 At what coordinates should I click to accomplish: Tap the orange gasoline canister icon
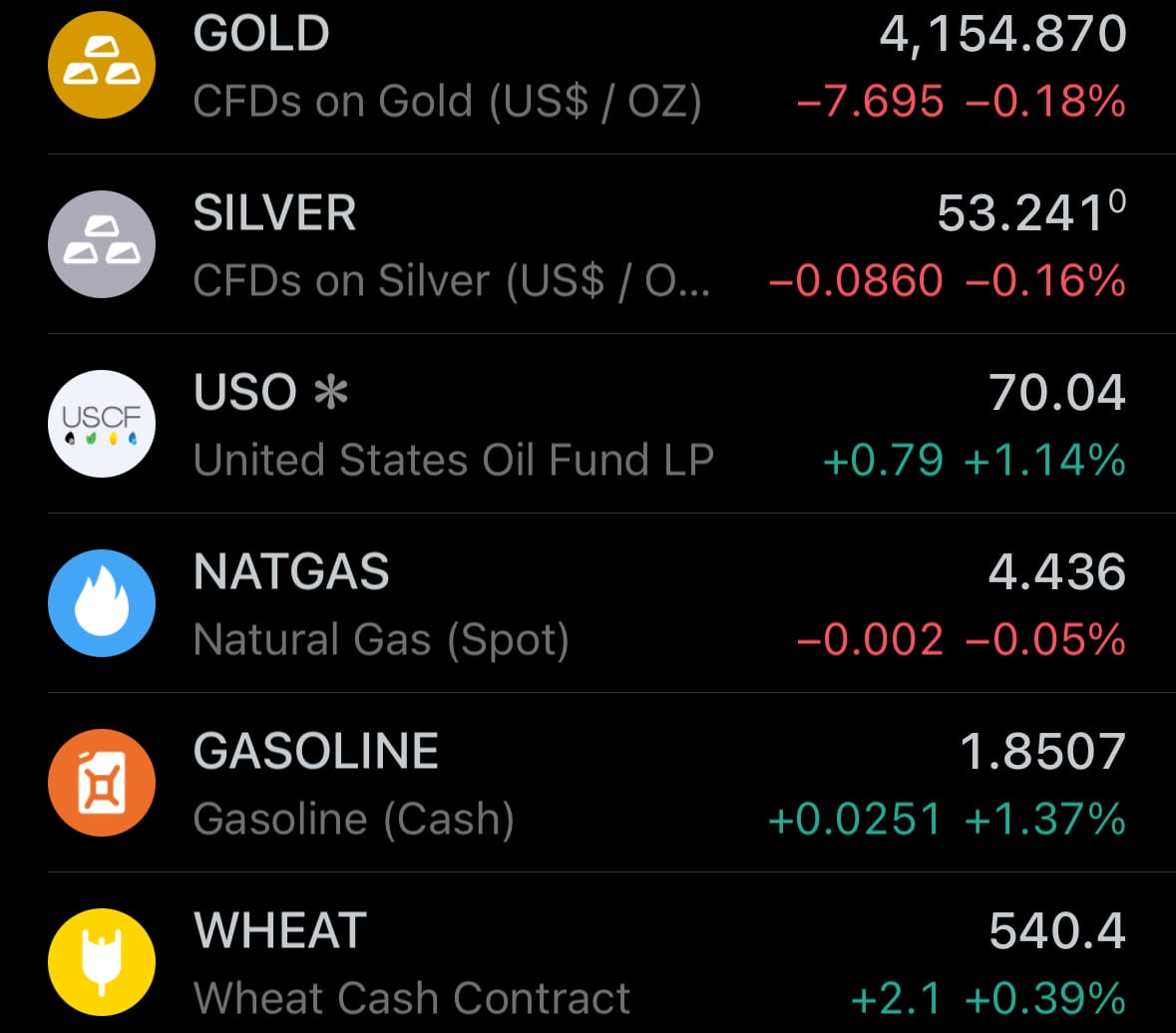click(101, 782)
